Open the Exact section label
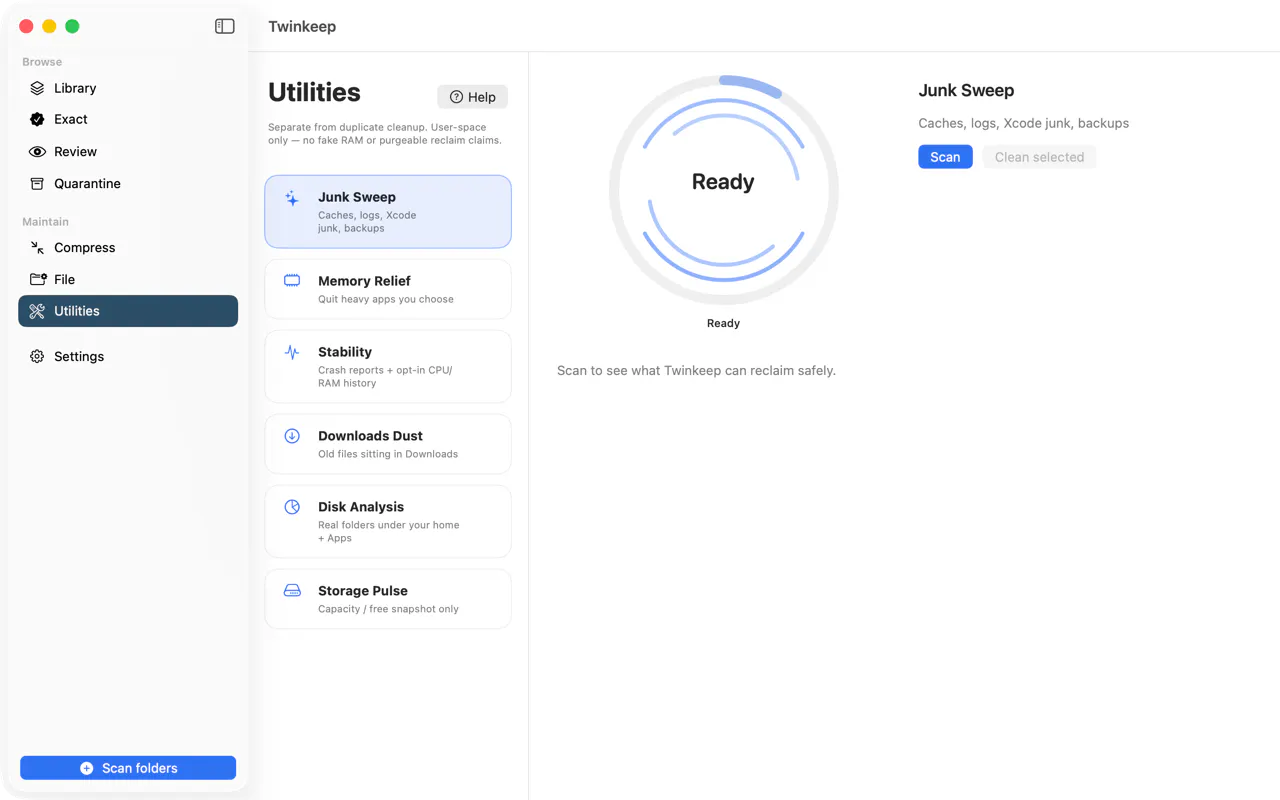This screenshot has width=1280, height=800. [x=71, y=119]
